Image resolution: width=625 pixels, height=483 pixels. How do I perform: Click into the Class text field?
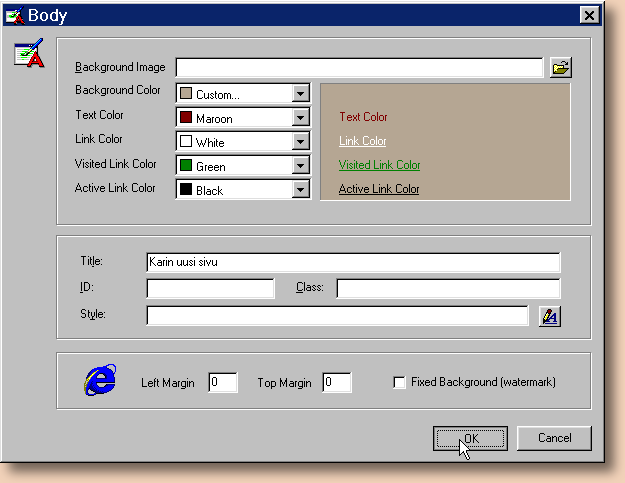(x=448, y=289)
